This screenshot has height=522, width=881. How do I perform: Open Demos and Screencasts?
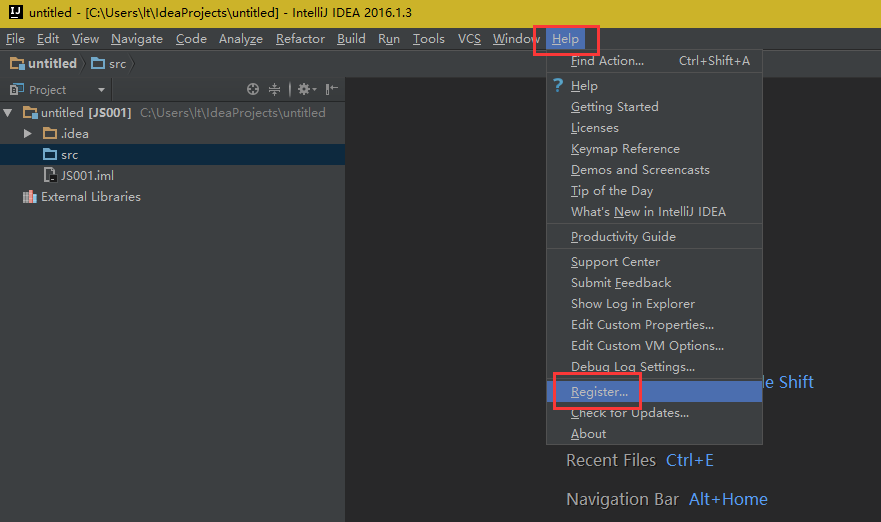coord(655,170)
